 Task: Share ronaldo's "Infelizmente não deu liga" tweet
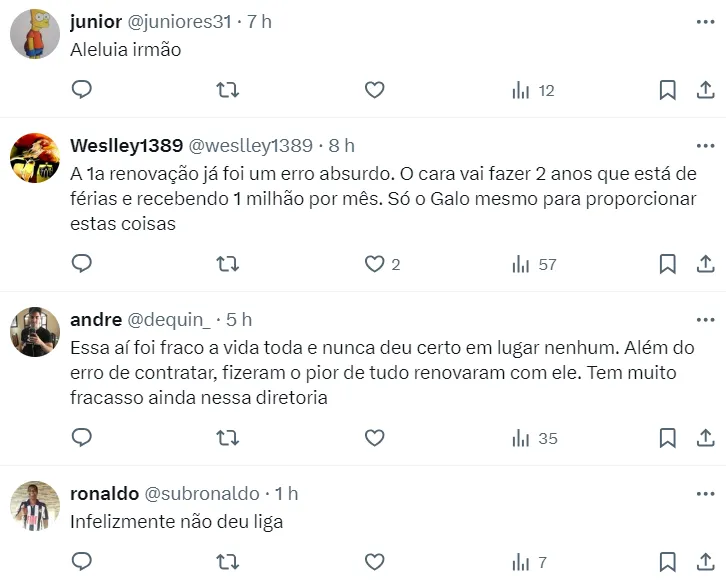(x=705, y=562)
